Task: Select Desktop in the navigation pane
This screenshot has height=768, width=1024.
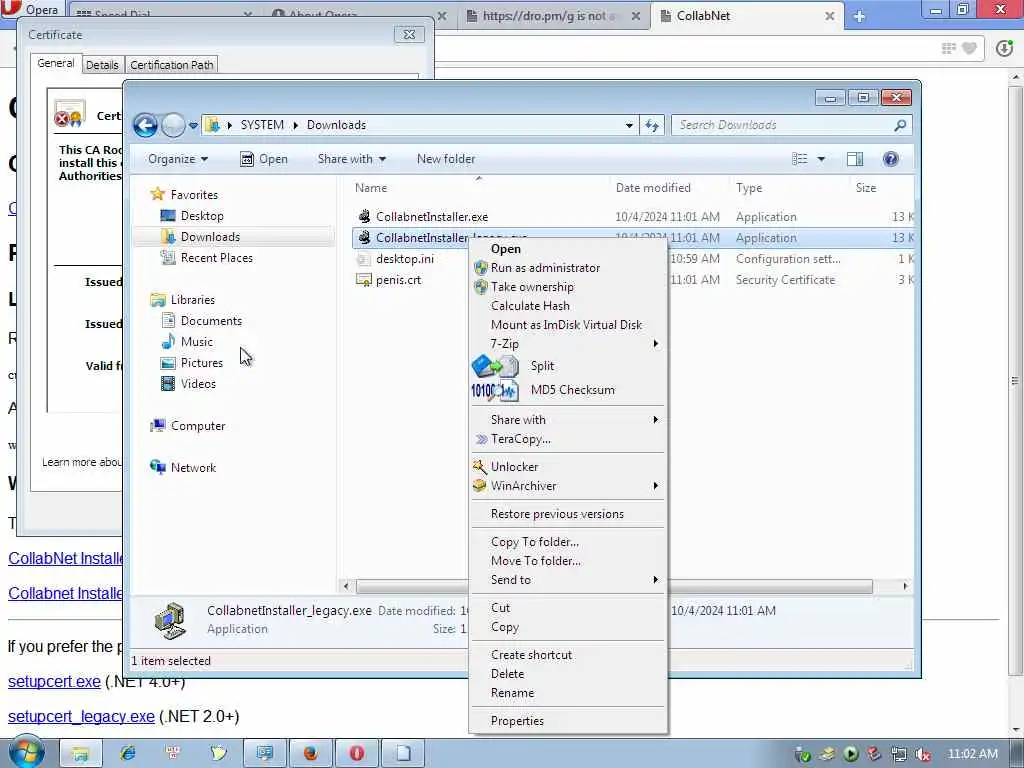Action: (202, 216)
